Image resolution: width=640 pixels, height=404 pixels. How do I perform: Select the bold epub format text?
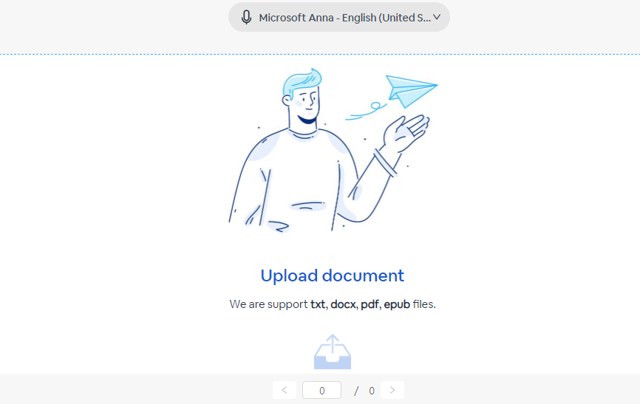(397, 305)
